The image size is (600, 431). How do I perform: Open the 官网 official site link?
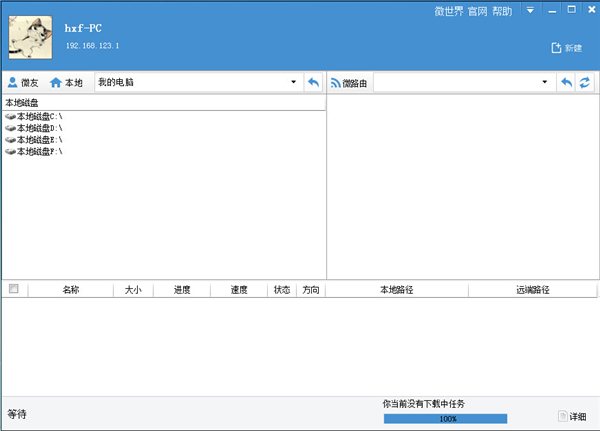[x=478, y=11]
